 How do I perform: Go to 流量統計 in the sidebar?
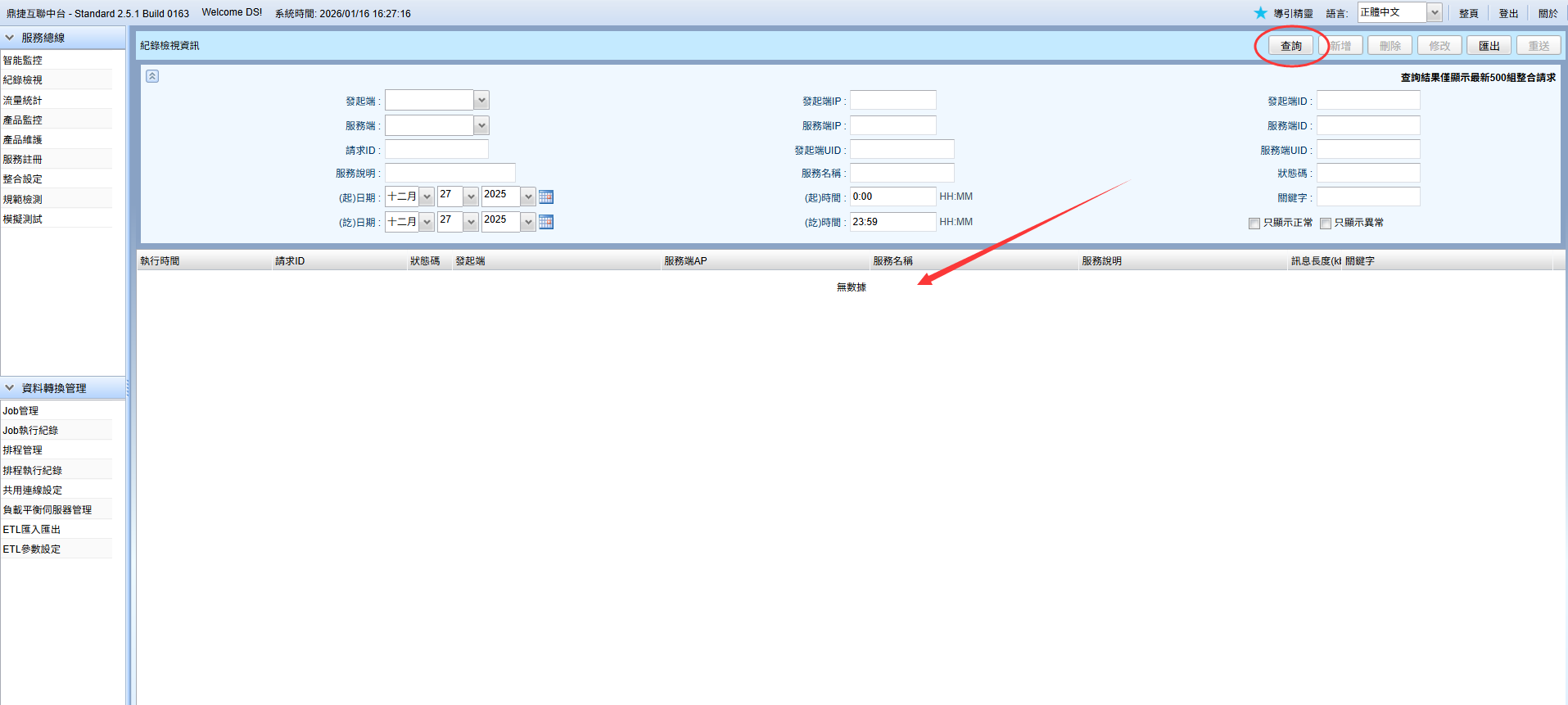pos(23,101)
